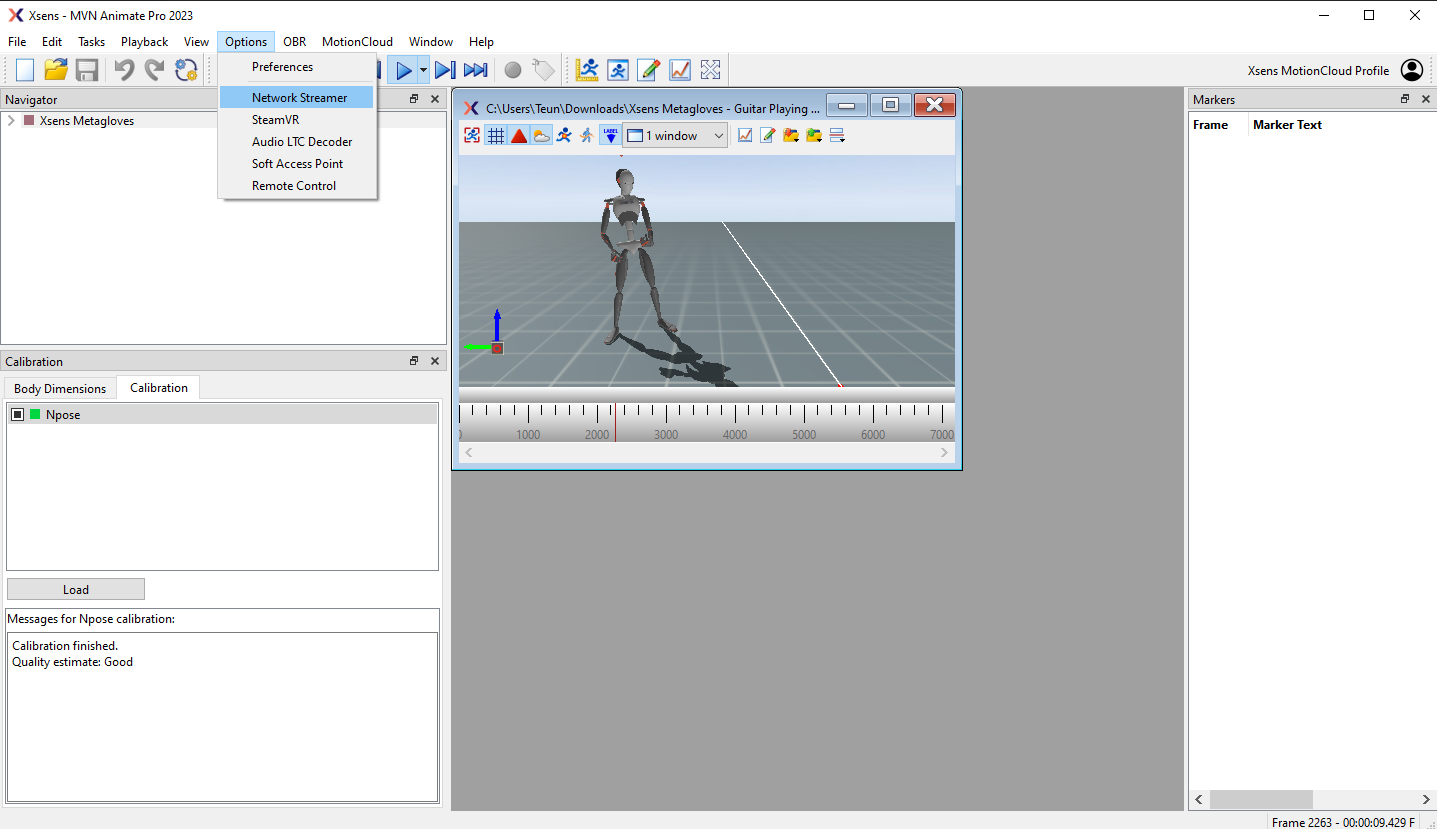1437x829 pixels.
Task: Select Xsens Metagloves in the Navigator
Action: [x=87, y=121]
